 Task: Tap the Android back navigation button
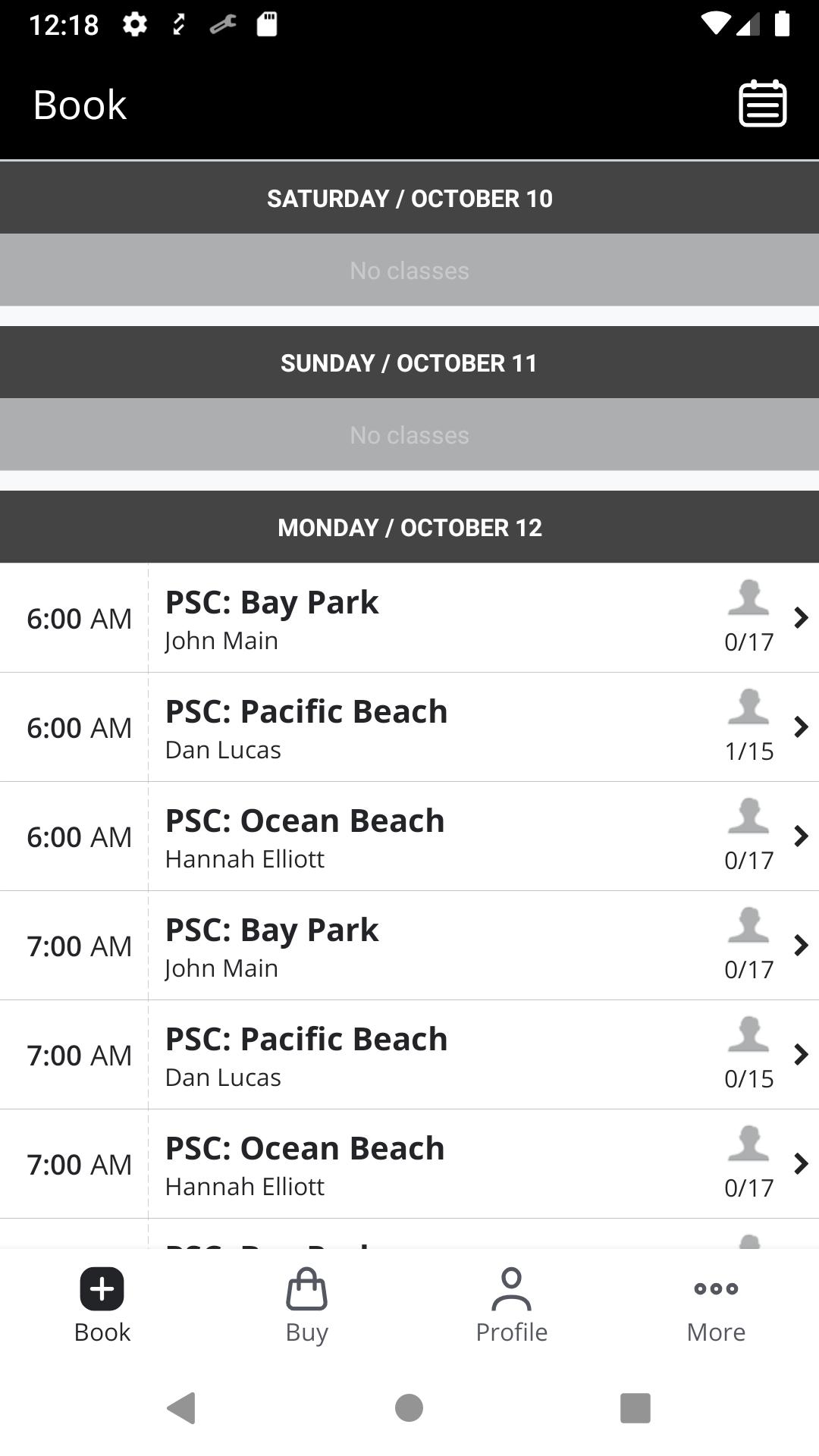(x=181, y=1408)
